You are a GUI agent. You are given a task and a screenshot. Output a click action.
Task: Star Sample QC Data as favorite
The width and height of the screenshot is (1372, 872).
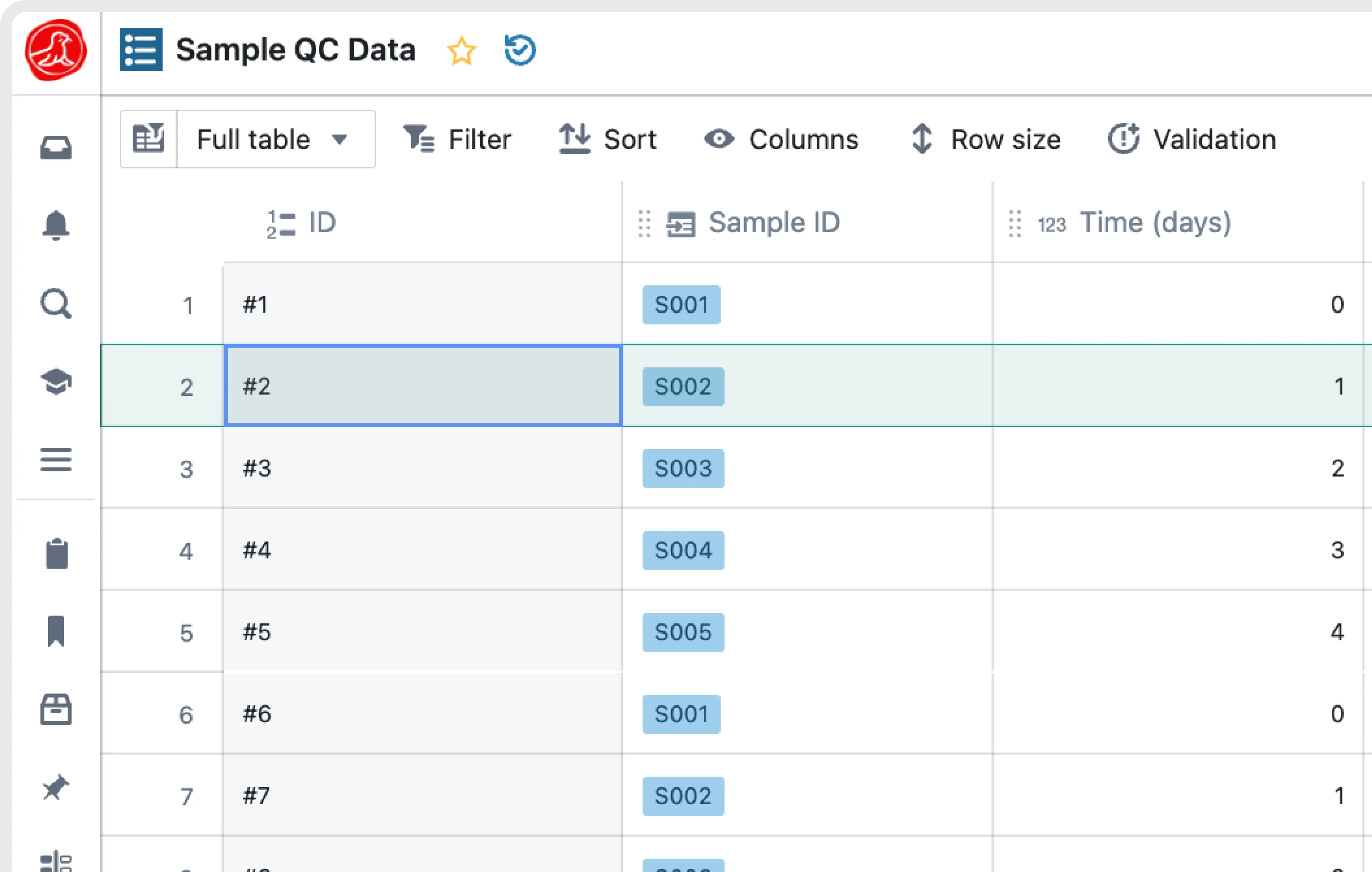(461, 51)
